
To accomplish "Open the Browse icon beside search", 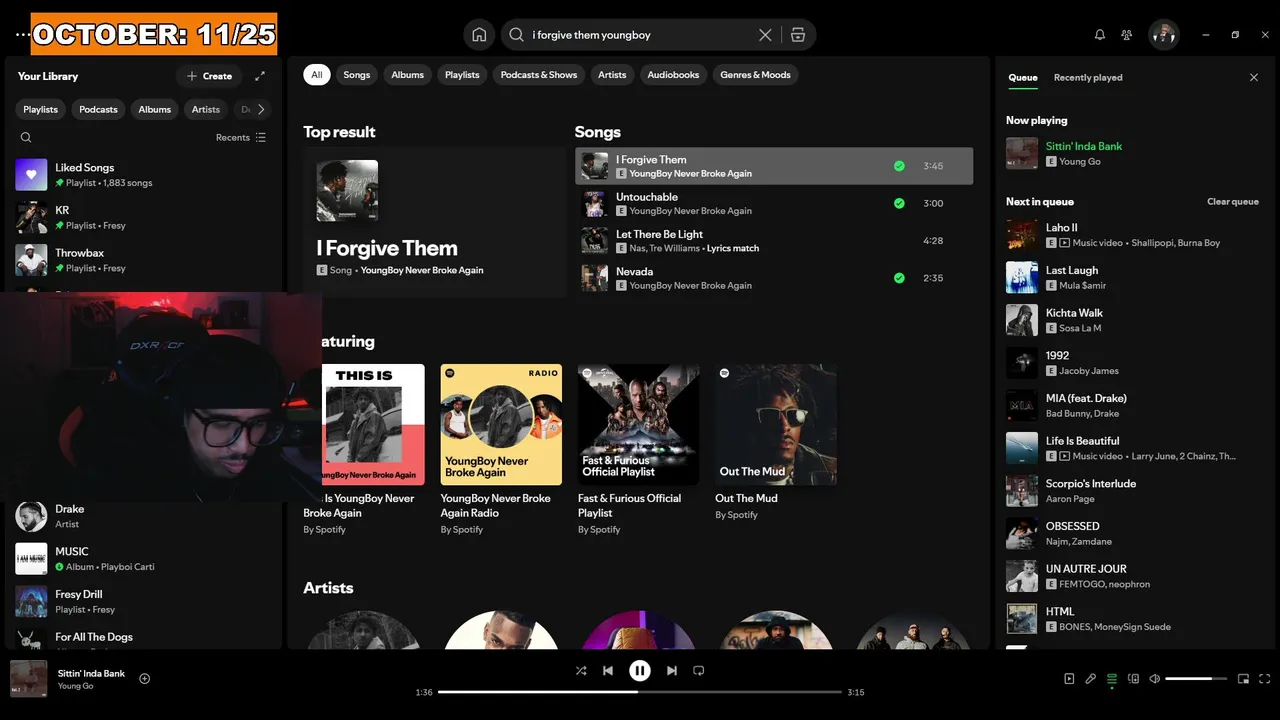I will [797, 35].
